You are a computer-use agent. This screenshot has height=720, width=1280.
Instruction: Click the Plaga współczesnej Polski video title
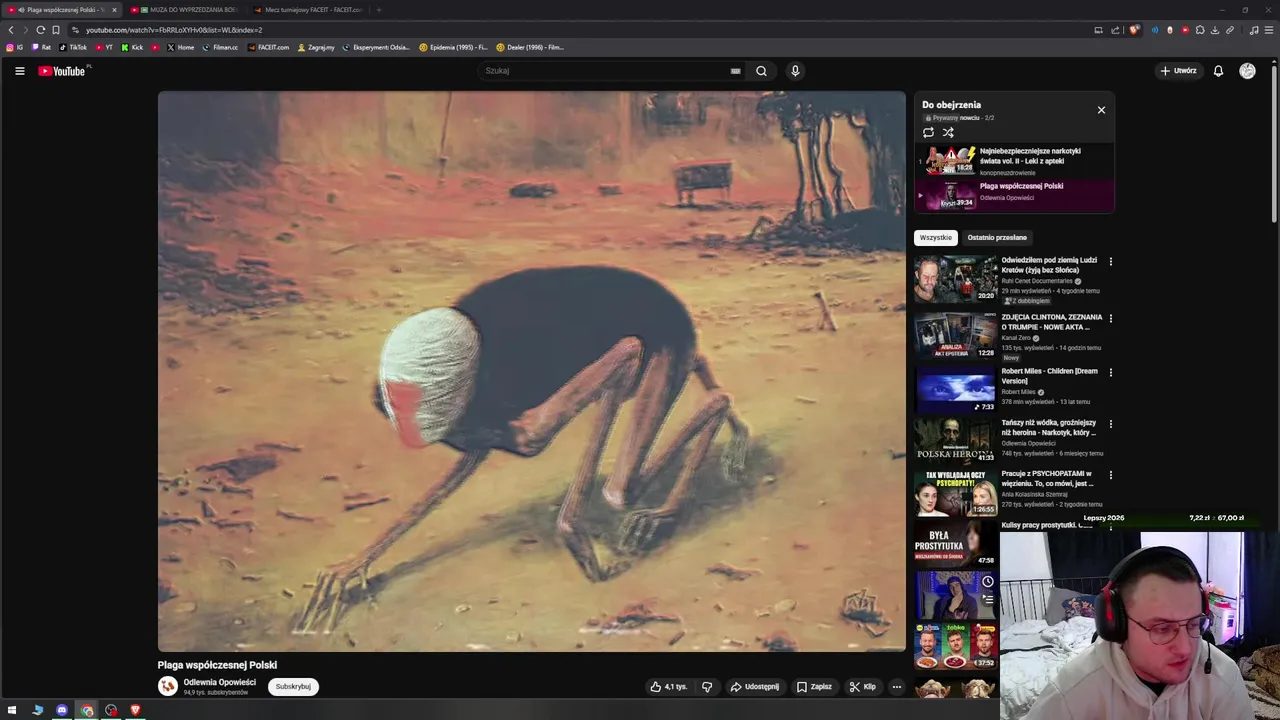[x=217, y=665]
